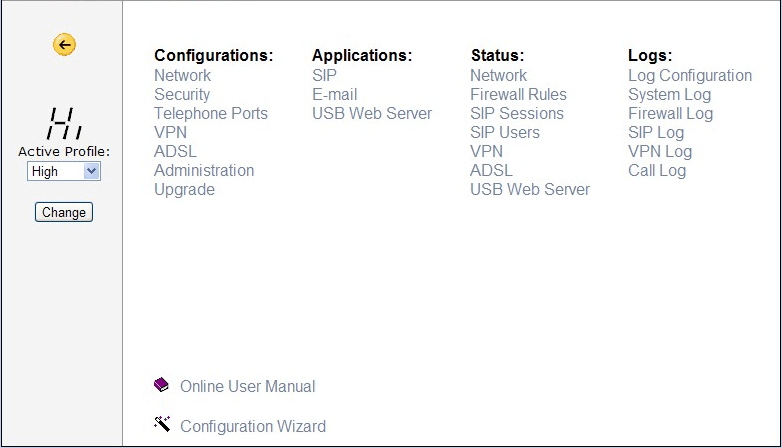Click the purple book manual icon
782x448 pixels.
(162, 385)
